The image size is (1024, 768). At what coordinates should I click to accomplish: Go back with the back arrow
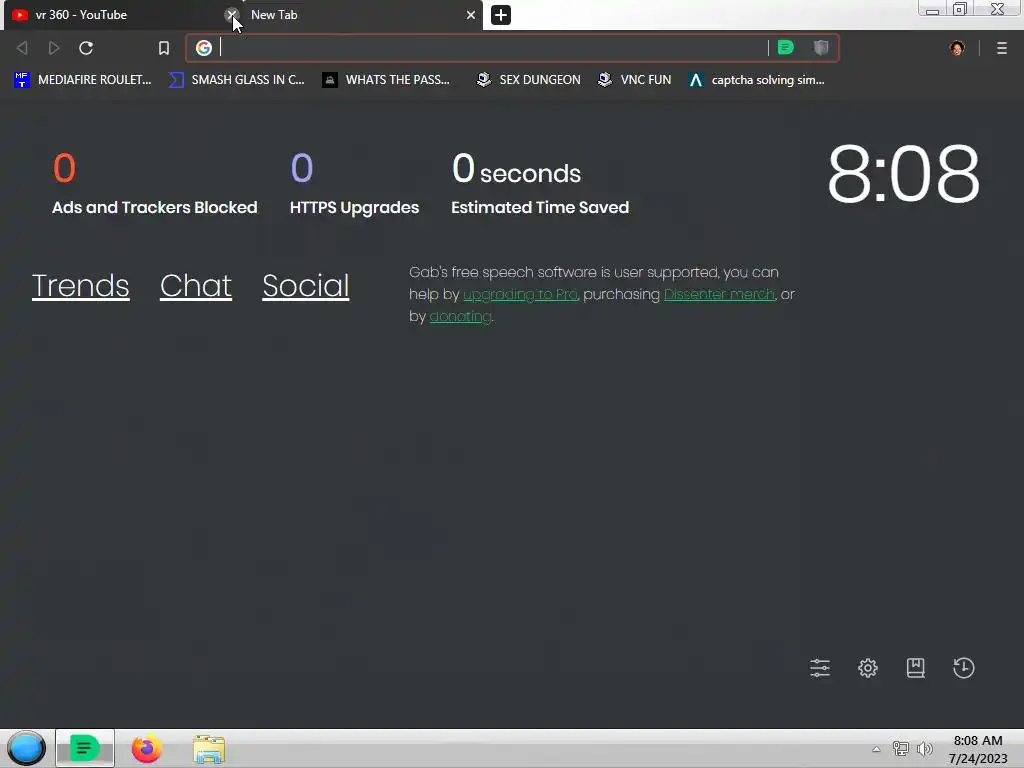(x=22, y=48)
